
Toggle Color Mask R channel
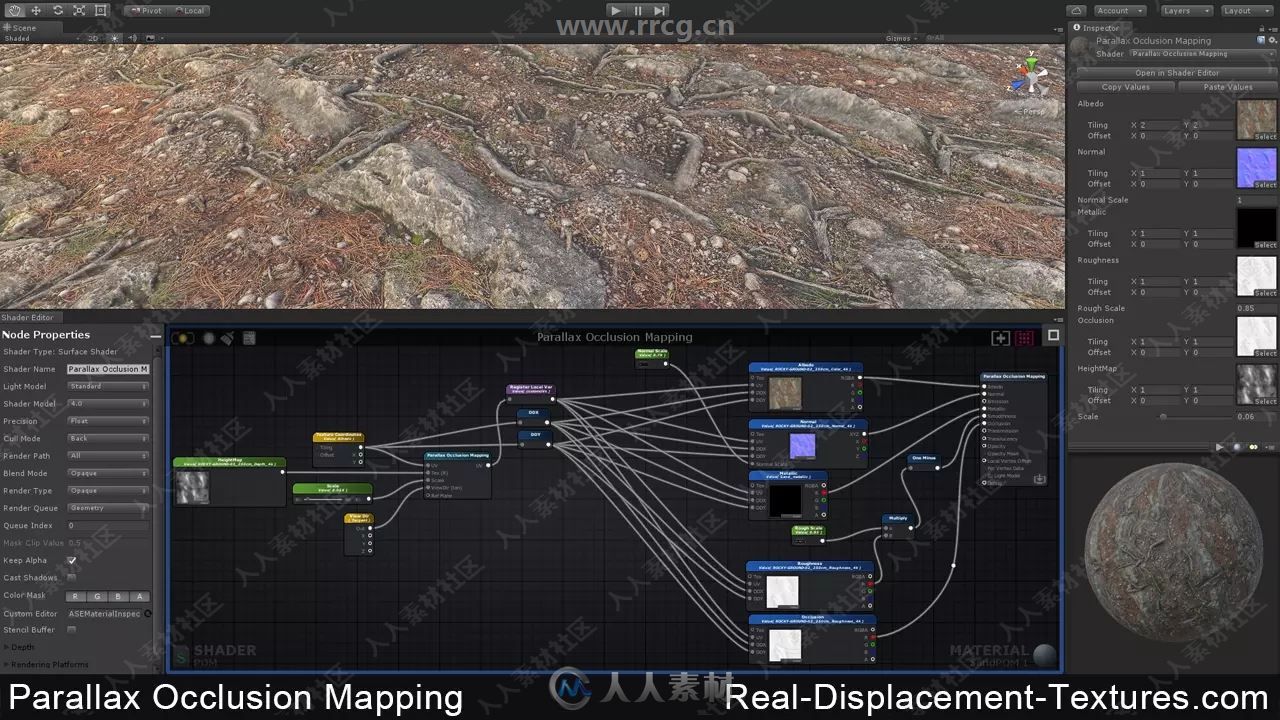tap(76, 596)
